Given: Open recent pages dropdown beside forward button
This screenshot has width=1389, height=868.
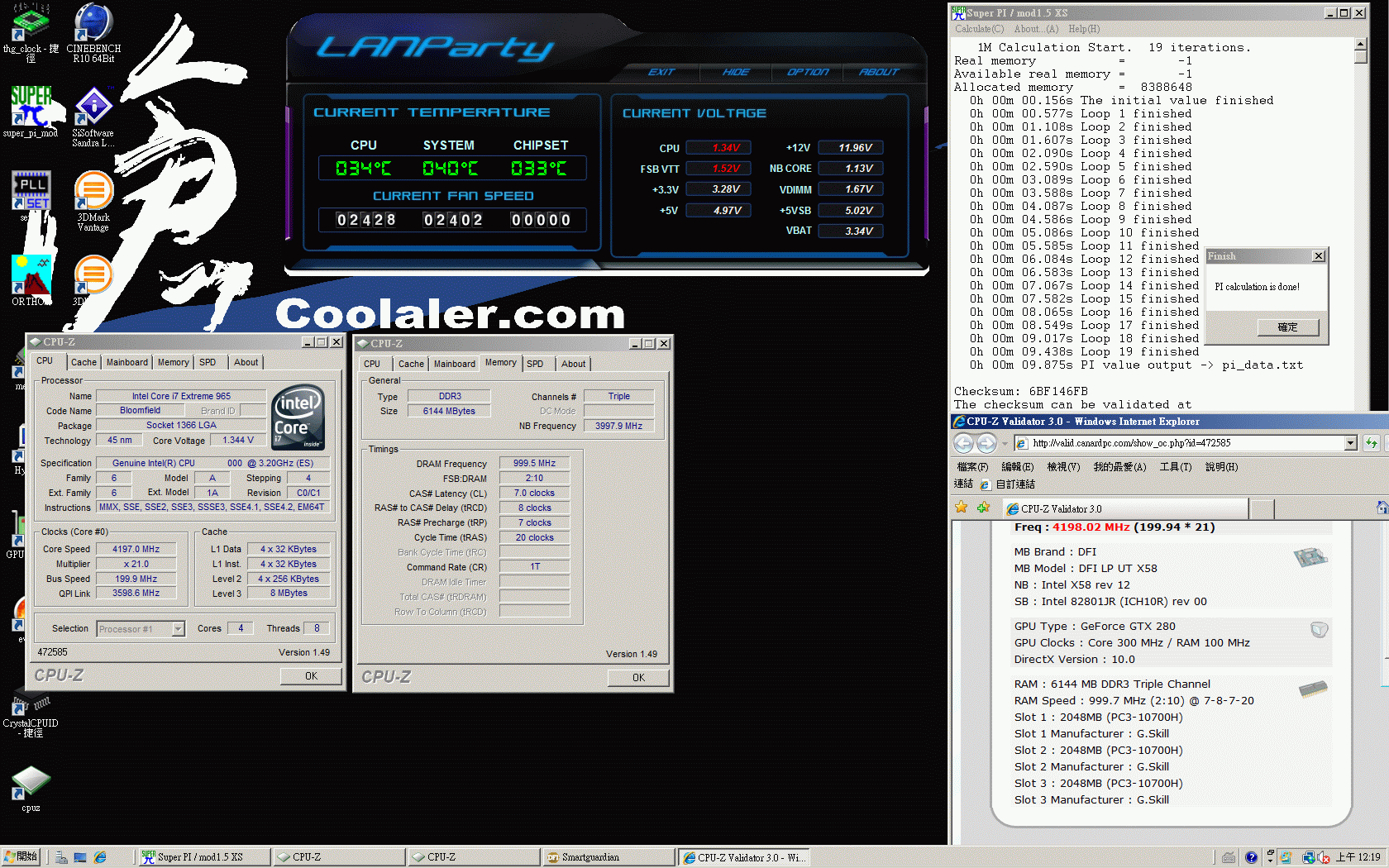Looking at the screenshot, I should coord(1005,444).
